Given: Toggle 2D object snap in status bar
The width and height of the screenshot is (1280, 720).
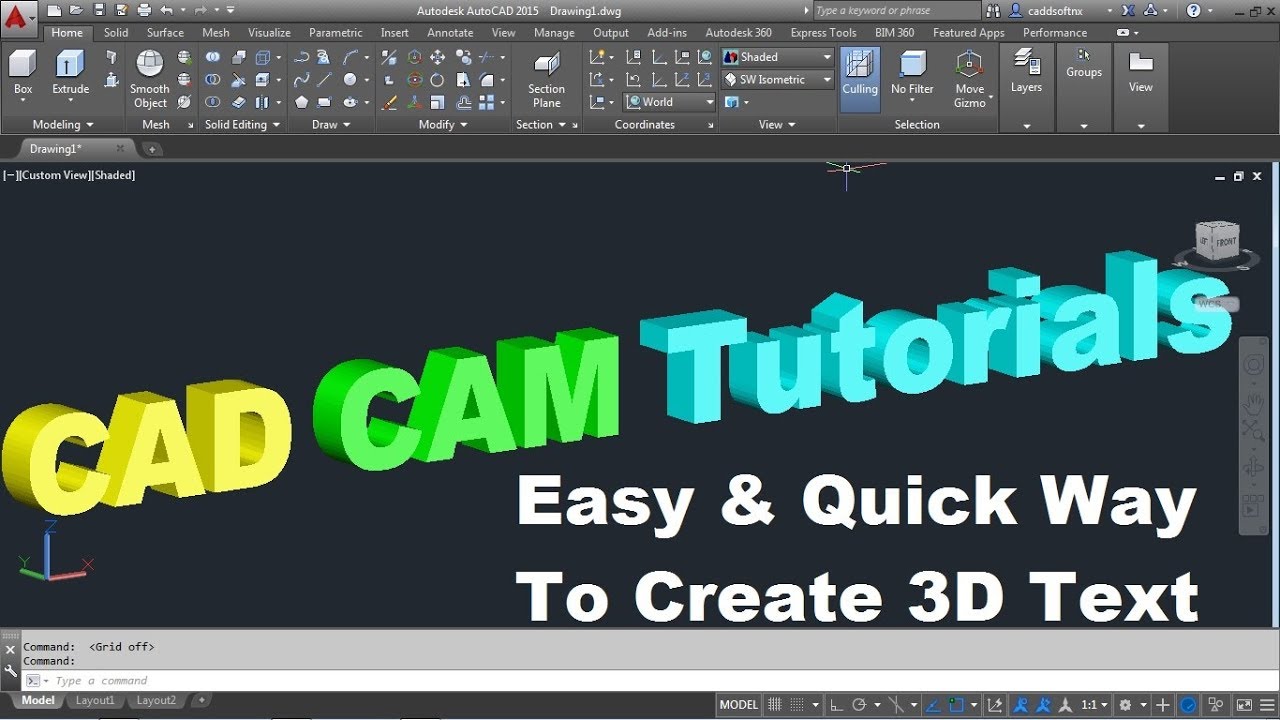Looking at the screenshot, I should click(955, 705).
